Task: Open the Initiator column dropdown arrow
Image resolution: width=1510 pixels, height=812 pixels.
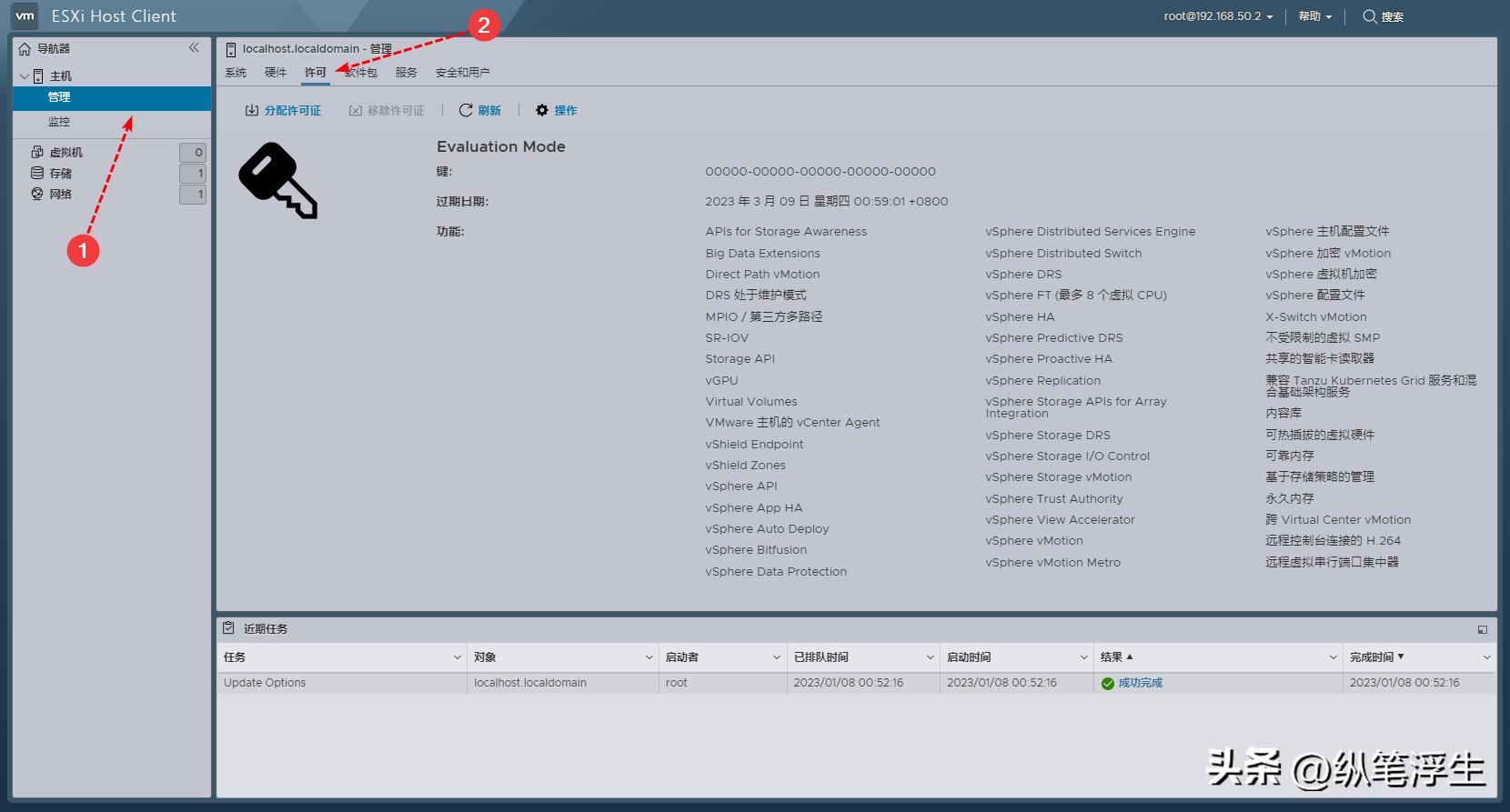Action: 777,657
